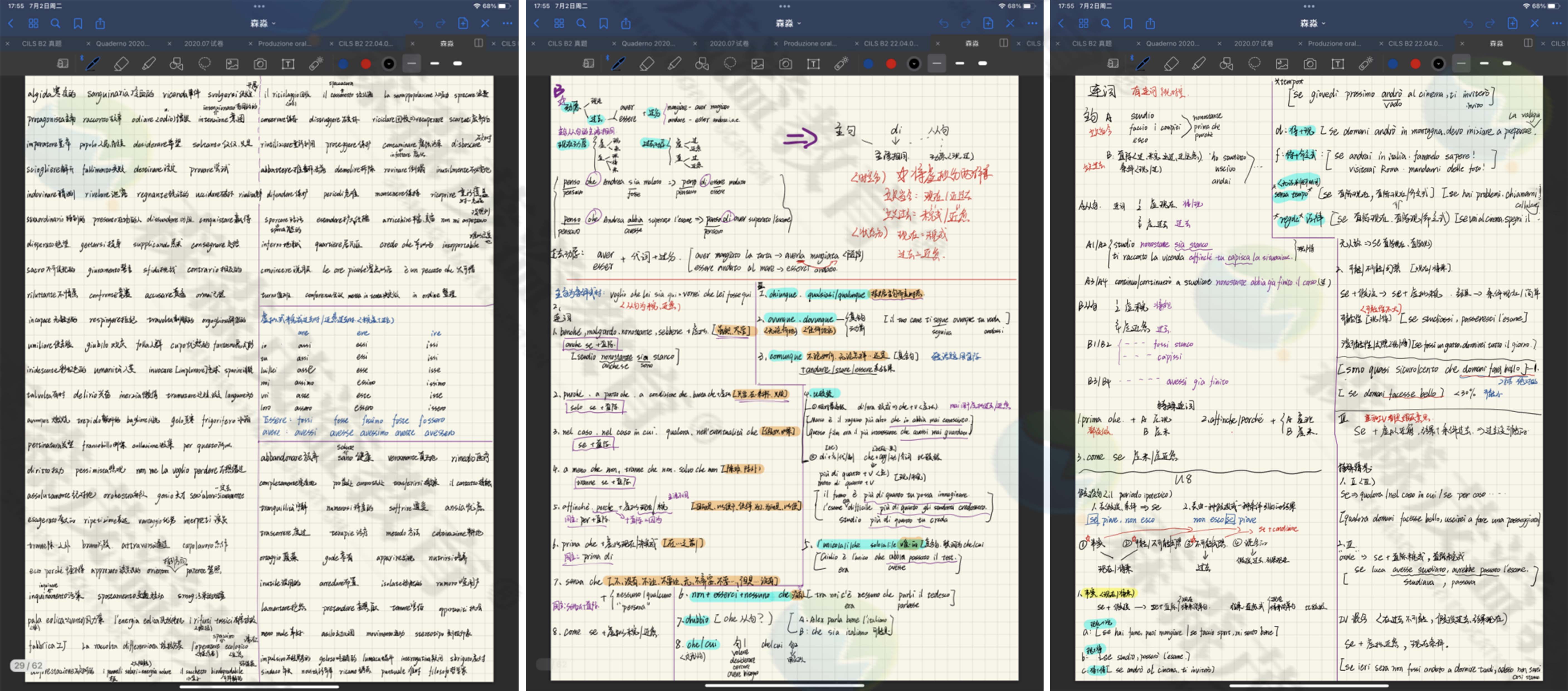Toggle zoom window tool in the left screenshot
The height and width of the screenshot is (691, 1568).
point(63,63)
